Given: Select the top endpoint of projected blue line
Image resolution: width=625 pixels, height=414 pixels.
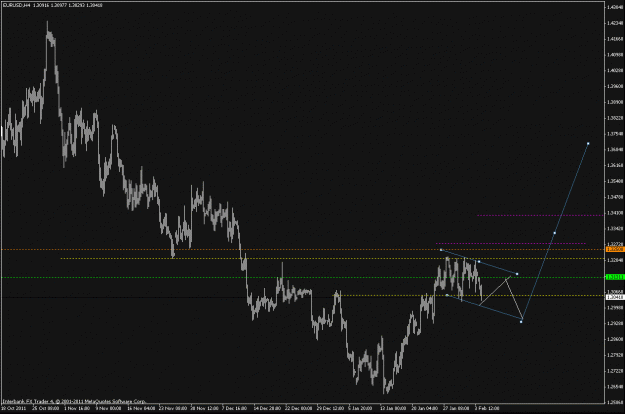Looking at the screenshot, I should pyautogui.click(x=588, y=143).
